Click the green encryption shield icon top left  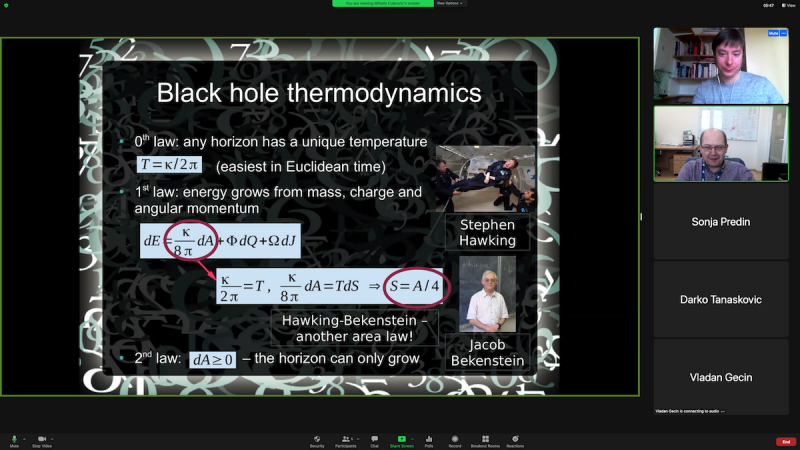pyautogui.click(x=6, y=5)
